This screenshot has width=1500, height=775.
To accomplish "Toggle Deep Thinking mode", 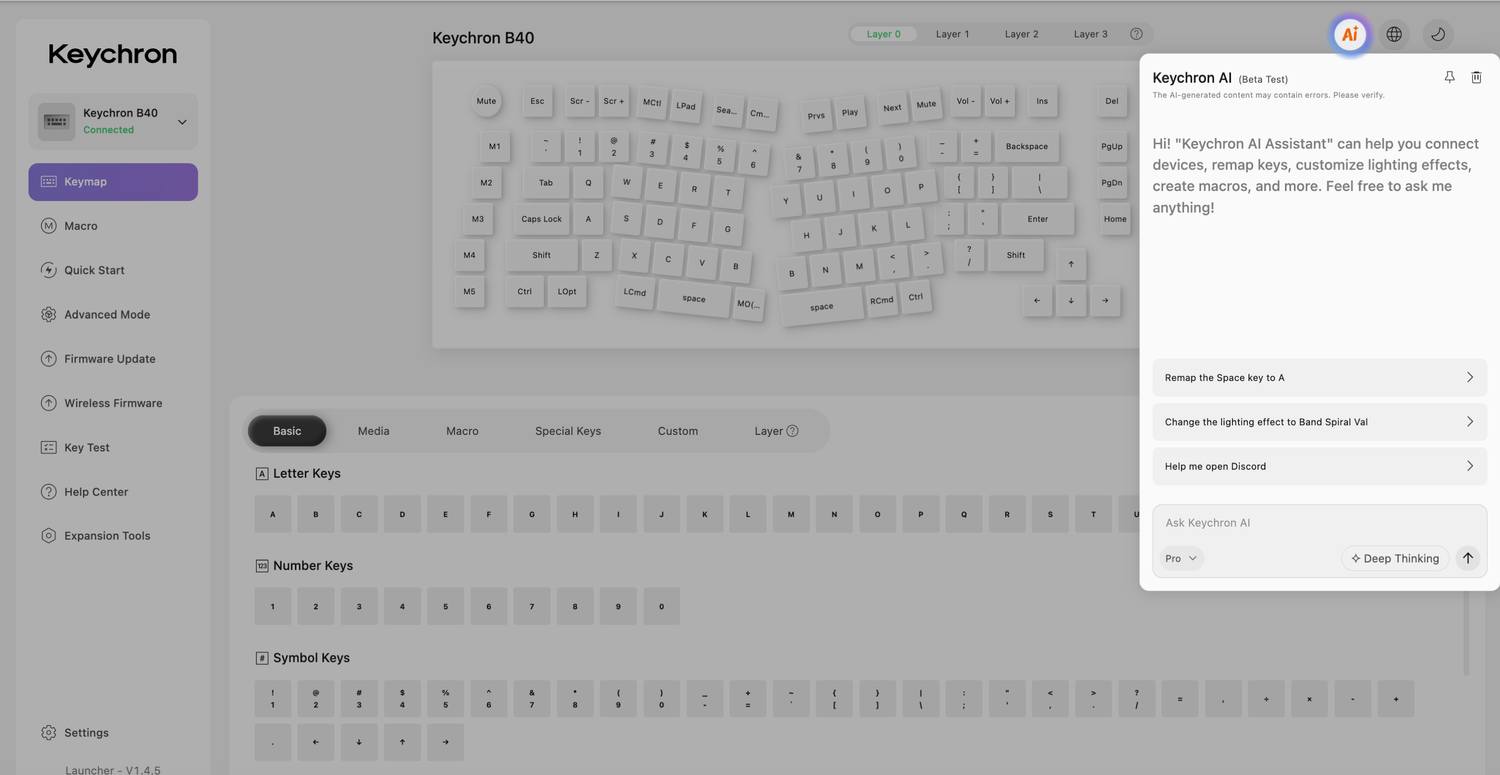I will (1395, 558).
